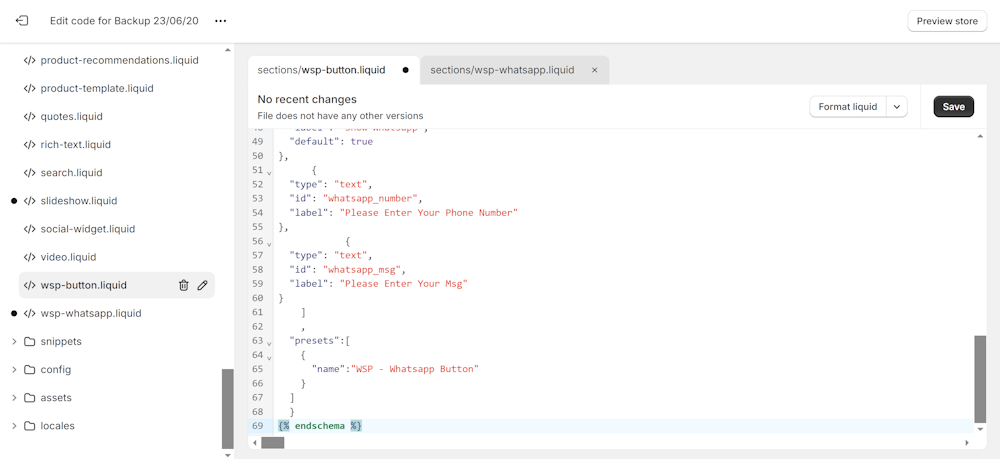
Task: Open the three-dot more actions menu
Action: tap(221, 21)
